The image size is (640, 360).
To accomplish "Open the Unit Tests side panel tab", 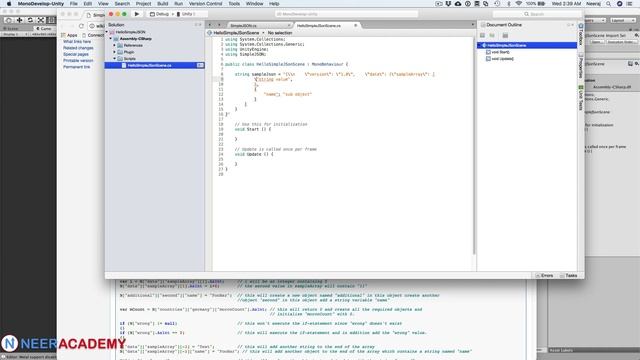I will coord(581,98).
